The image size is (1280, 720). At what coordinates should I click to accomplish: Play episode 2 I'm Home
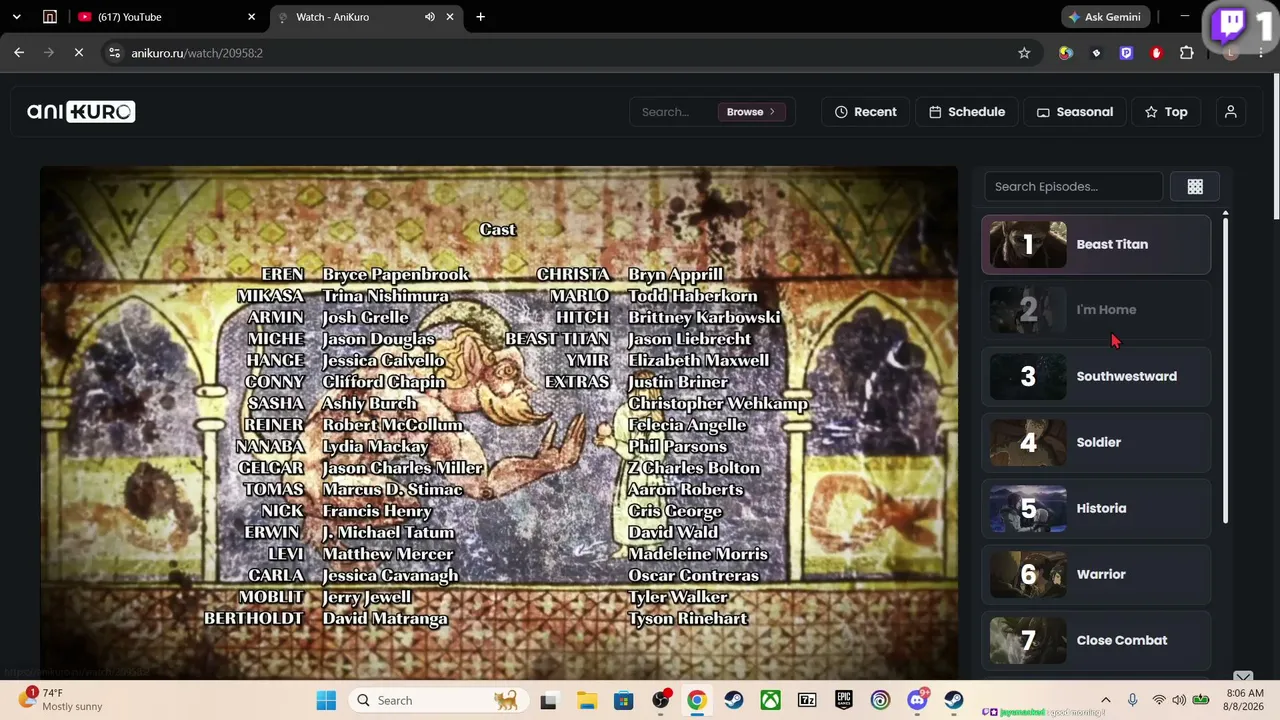(x=1096, y=310)
